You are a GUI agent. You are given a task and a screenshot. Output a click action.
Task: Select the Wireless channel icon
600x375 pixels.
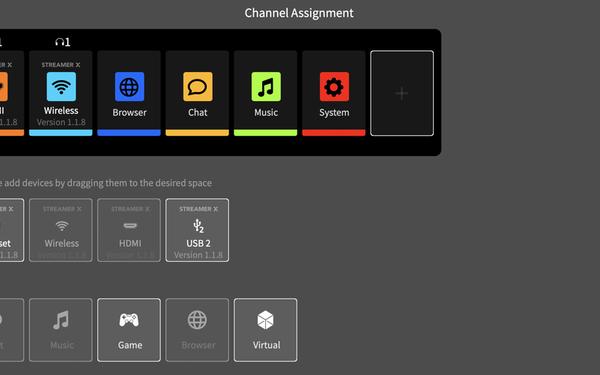61,86
